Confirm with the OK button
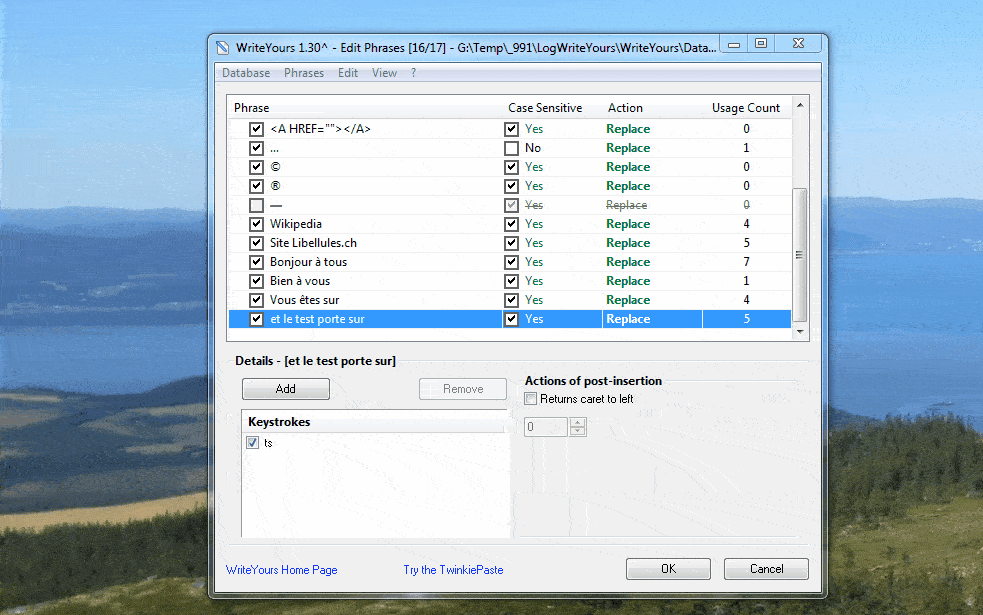Screen dimensions: 983x615 (668, 569)
